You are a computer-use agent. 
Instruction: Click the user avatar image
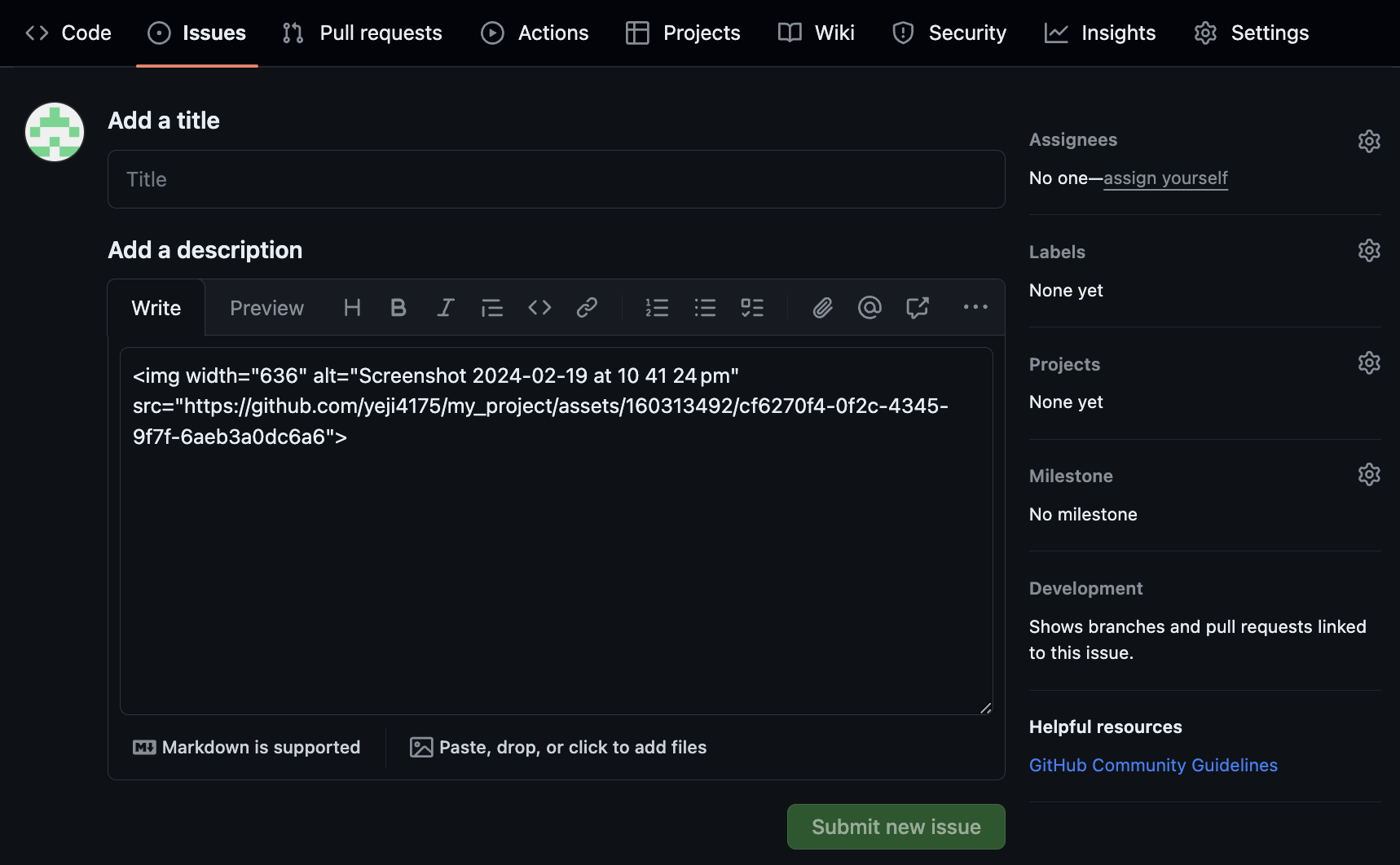click(55, 132)
